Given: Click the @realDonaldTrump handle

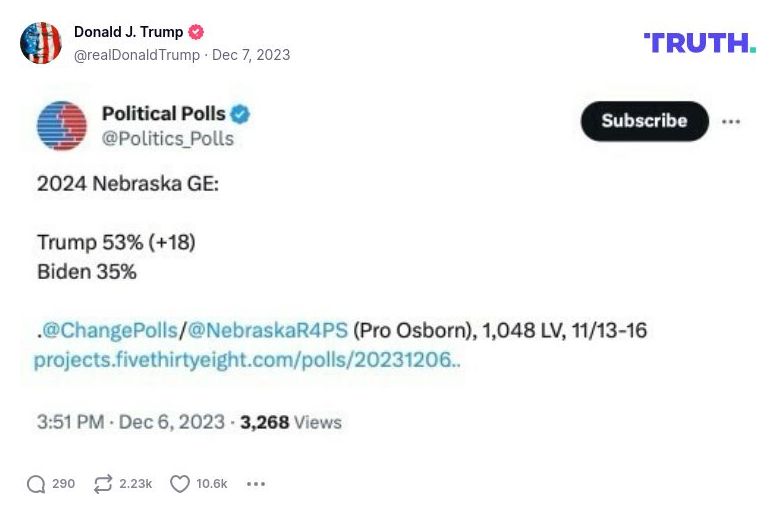Looking at the screenshot, I should click(x=136, y=55).
